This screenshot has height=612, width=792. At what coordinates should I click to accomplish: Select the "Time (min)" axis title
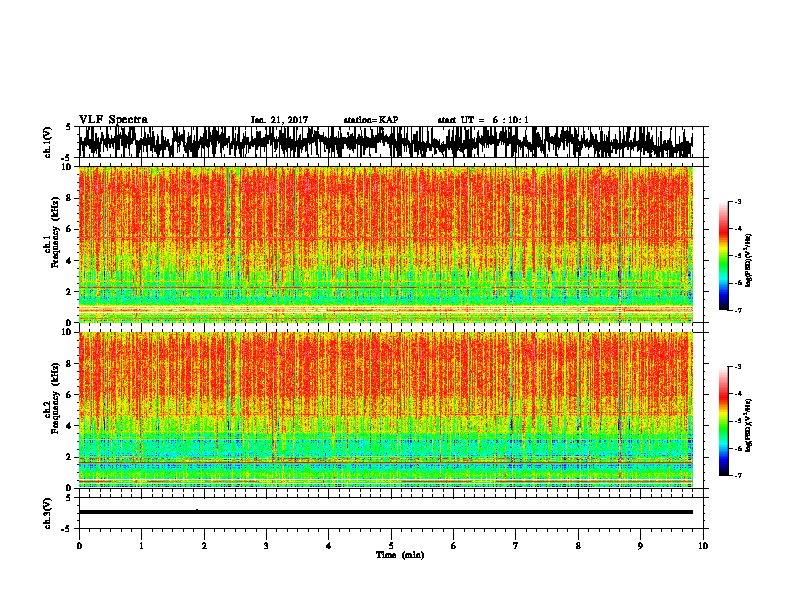click(x=400, y=555)
